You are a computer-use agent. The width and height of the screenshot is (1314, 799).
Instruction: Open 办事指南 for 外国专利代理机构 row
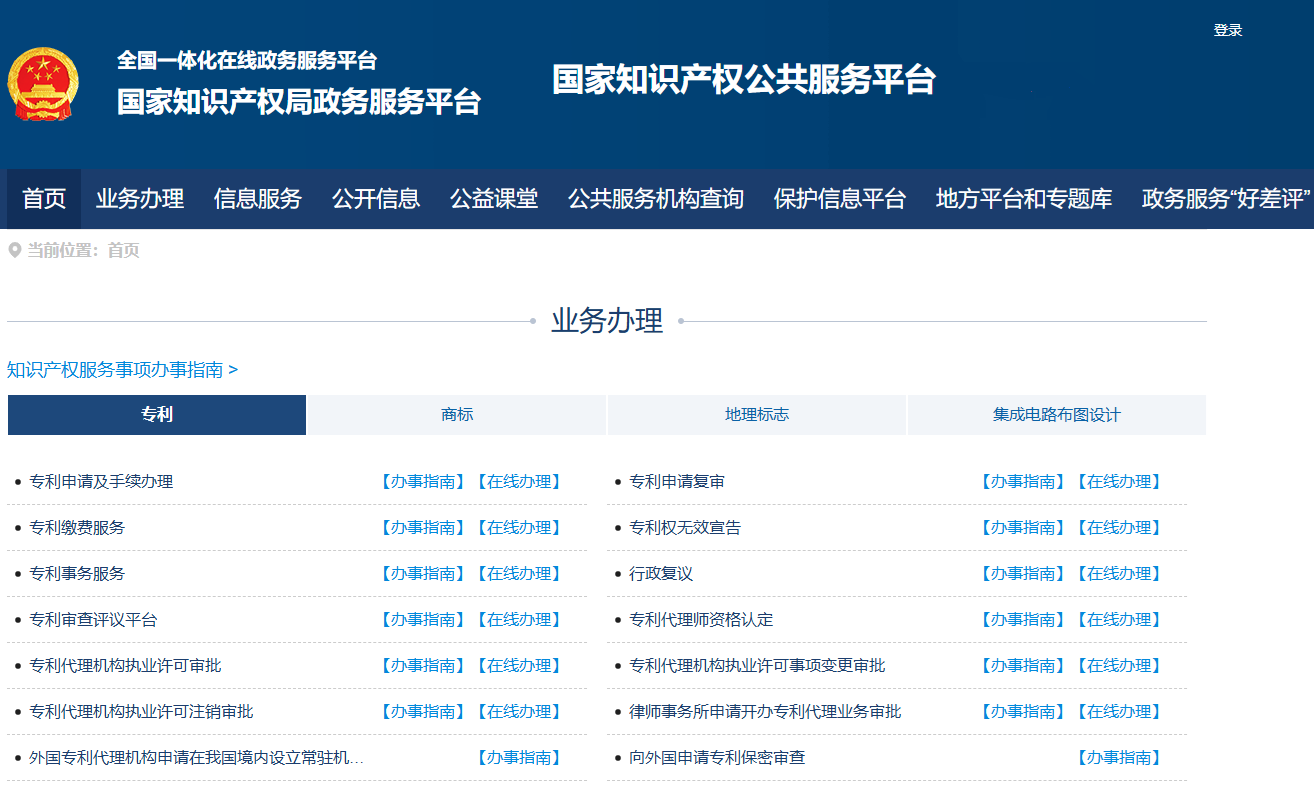(518, 758)
